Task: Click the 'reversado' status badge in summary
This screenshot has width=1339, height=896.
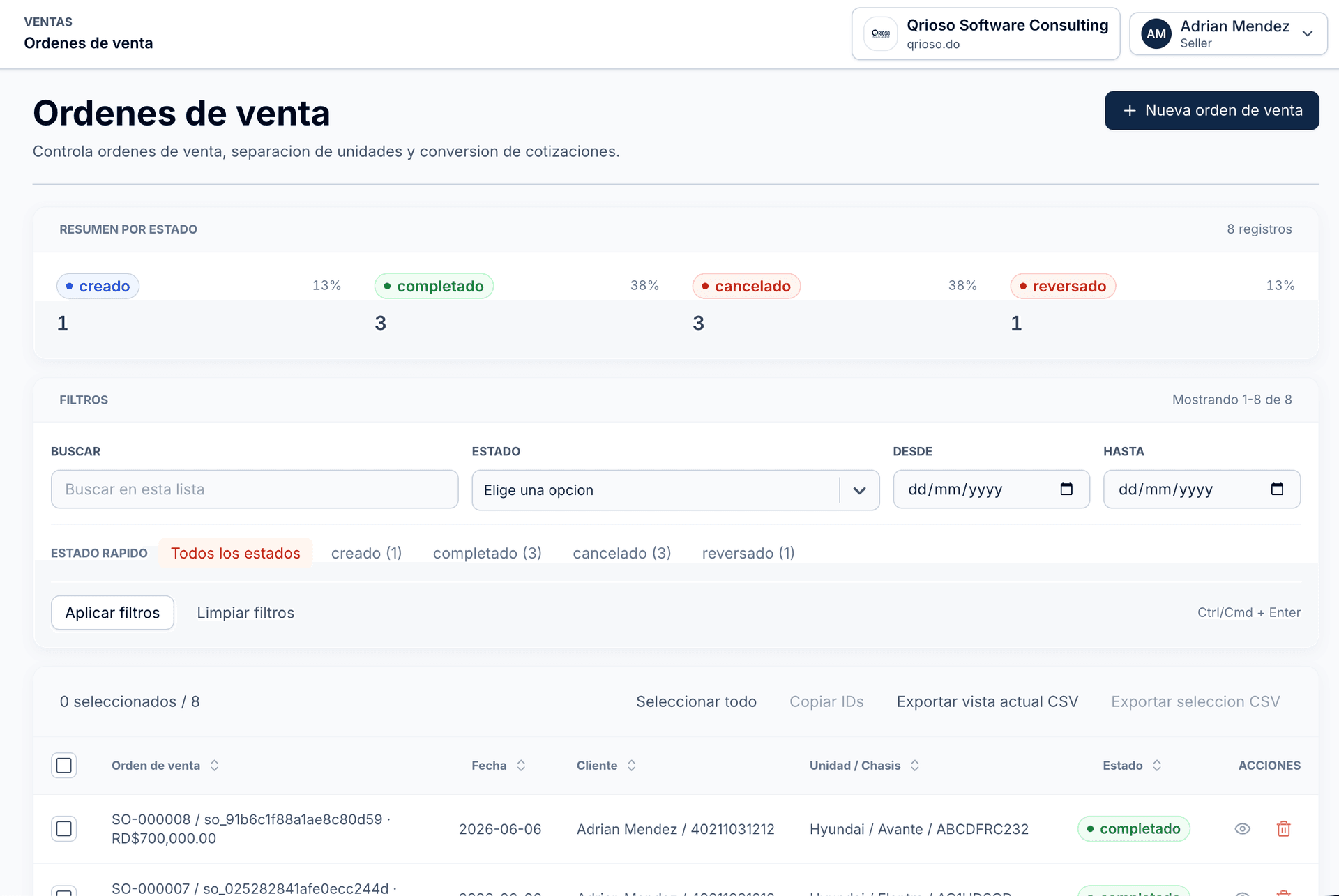Action: click(1063, 286)
